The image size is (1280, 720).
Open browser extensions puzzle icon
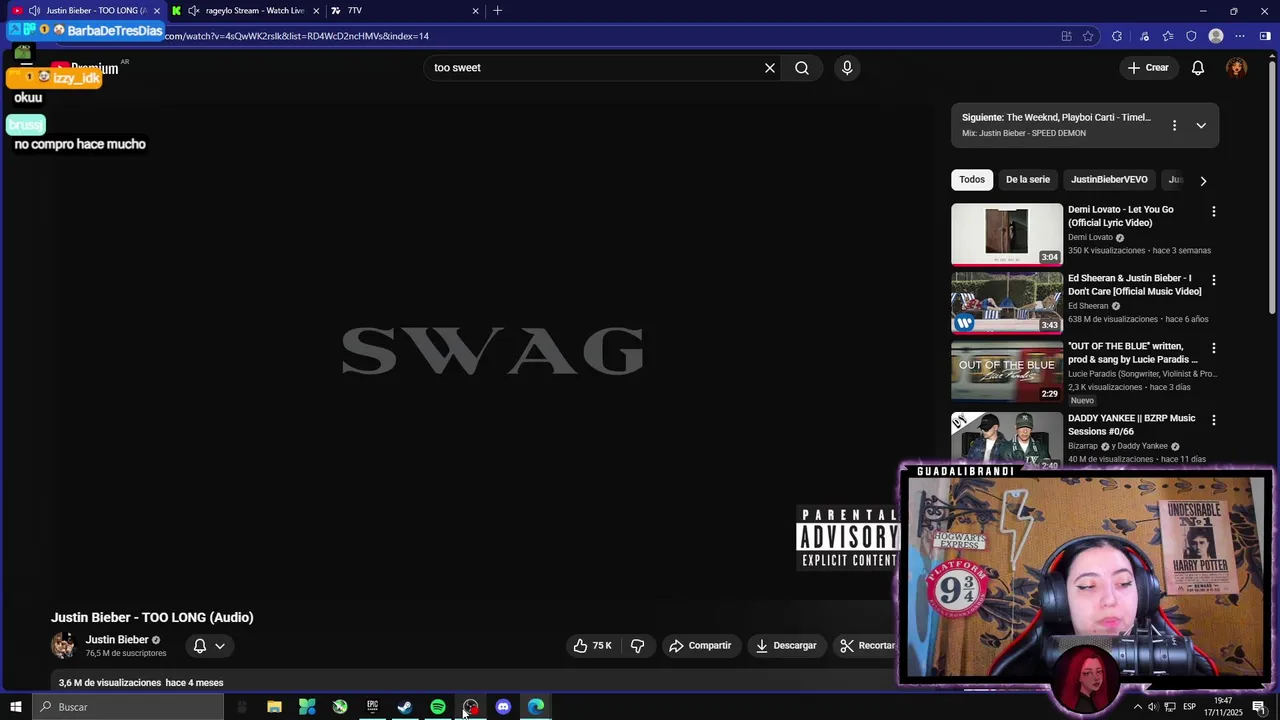(1117, 36)
